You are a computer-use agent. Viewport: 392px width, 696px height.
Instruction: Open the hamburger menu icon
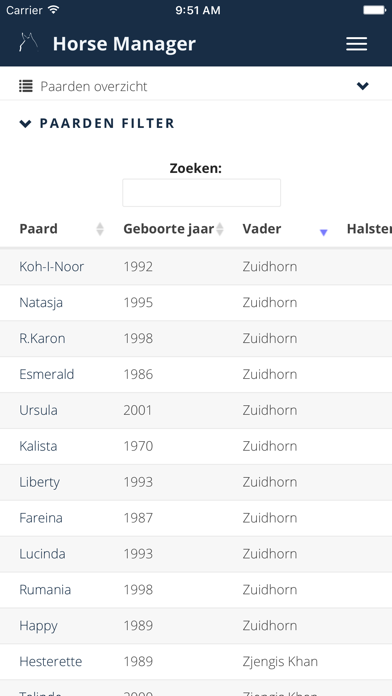pos(356,44)
